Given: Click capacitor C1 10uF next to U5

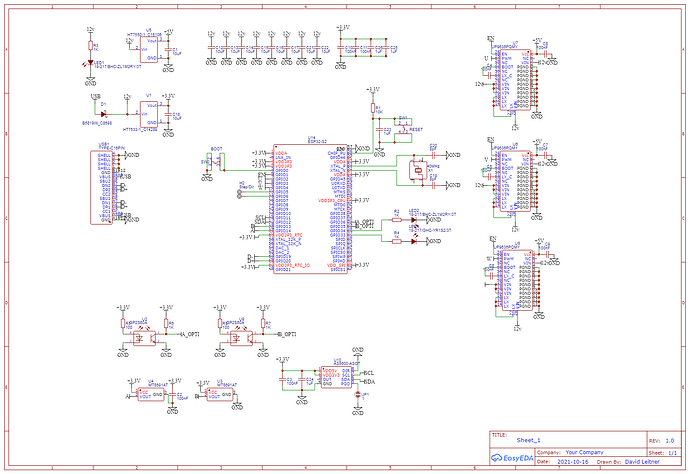Looking at the screenshot, I should pyautogui.click(x=168, y=49).
